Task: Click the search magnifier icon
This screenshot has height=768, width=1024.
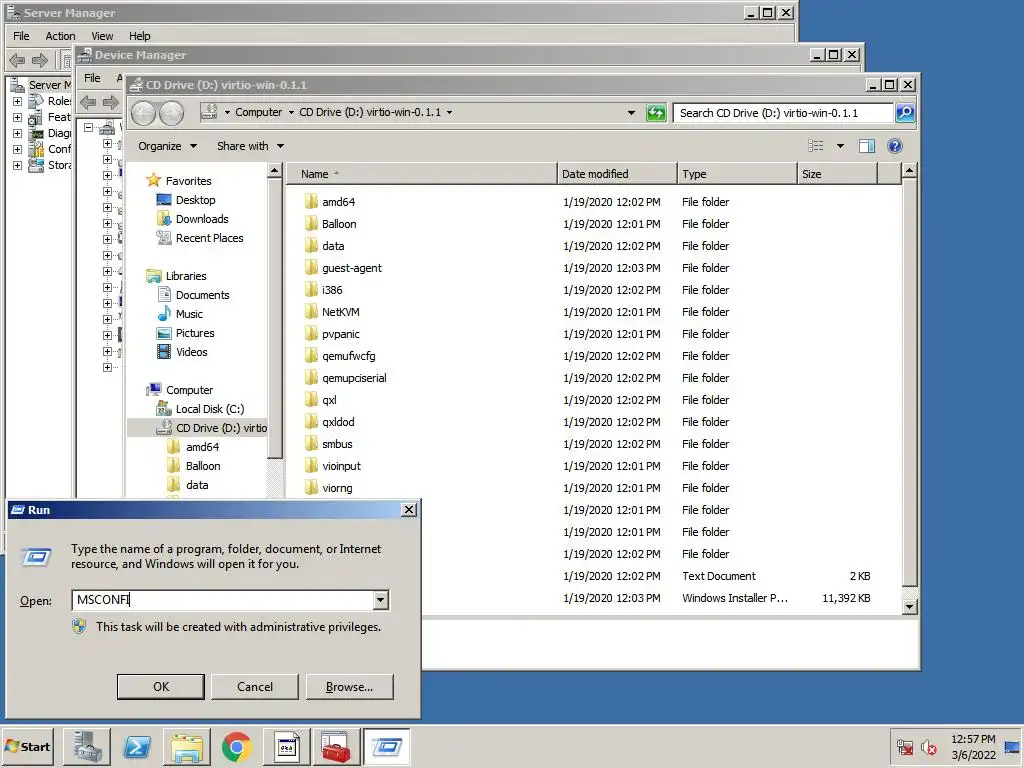Action: click(x=905, y=113)
